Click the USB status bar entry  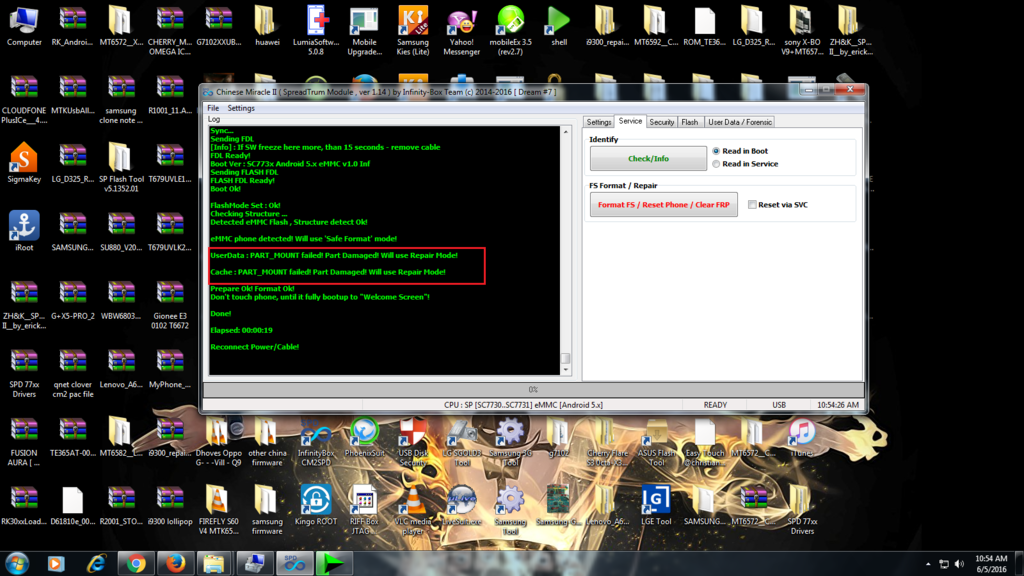pos(779,405)
